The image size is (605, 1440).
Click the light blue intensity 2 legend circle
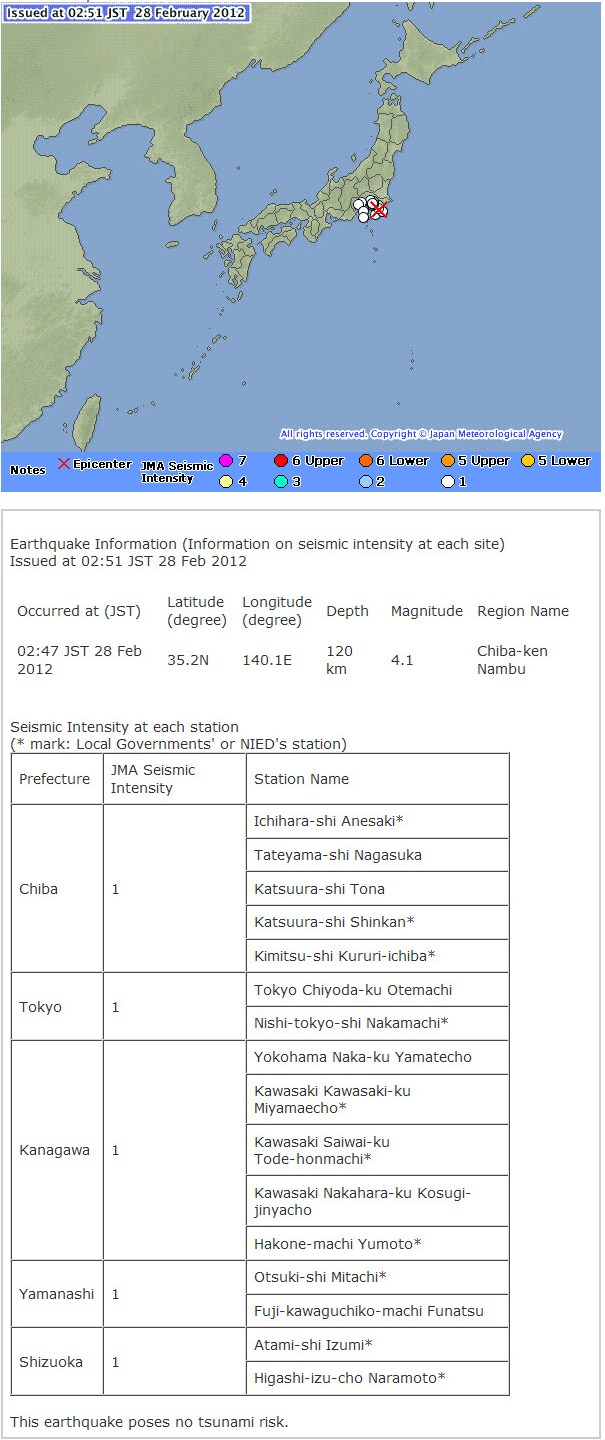(366, 481)
